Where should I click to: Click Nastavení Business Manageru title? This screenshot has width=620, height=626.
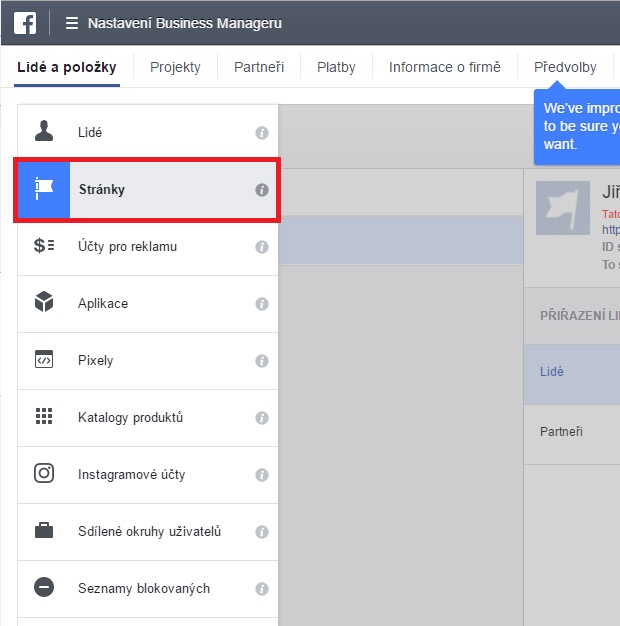click(x=185, y=23)
